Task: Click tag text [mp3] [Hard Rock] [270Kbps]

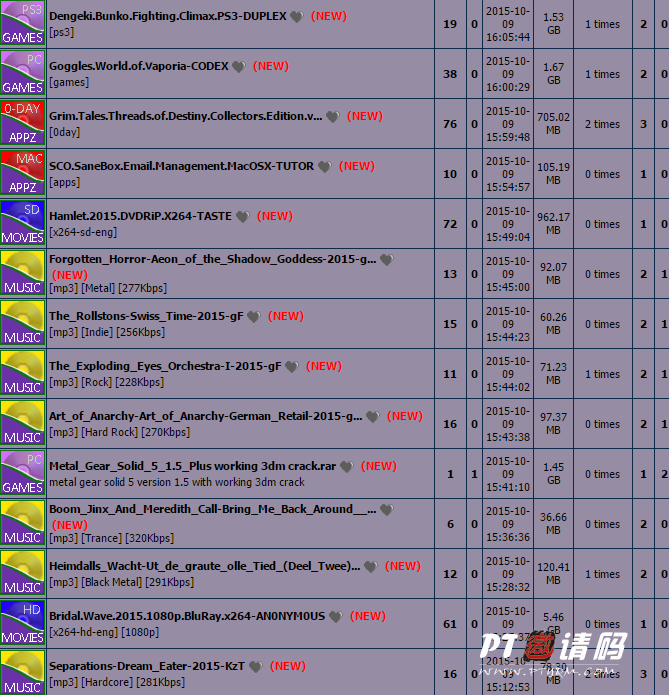Action: (x=119, y=433)
